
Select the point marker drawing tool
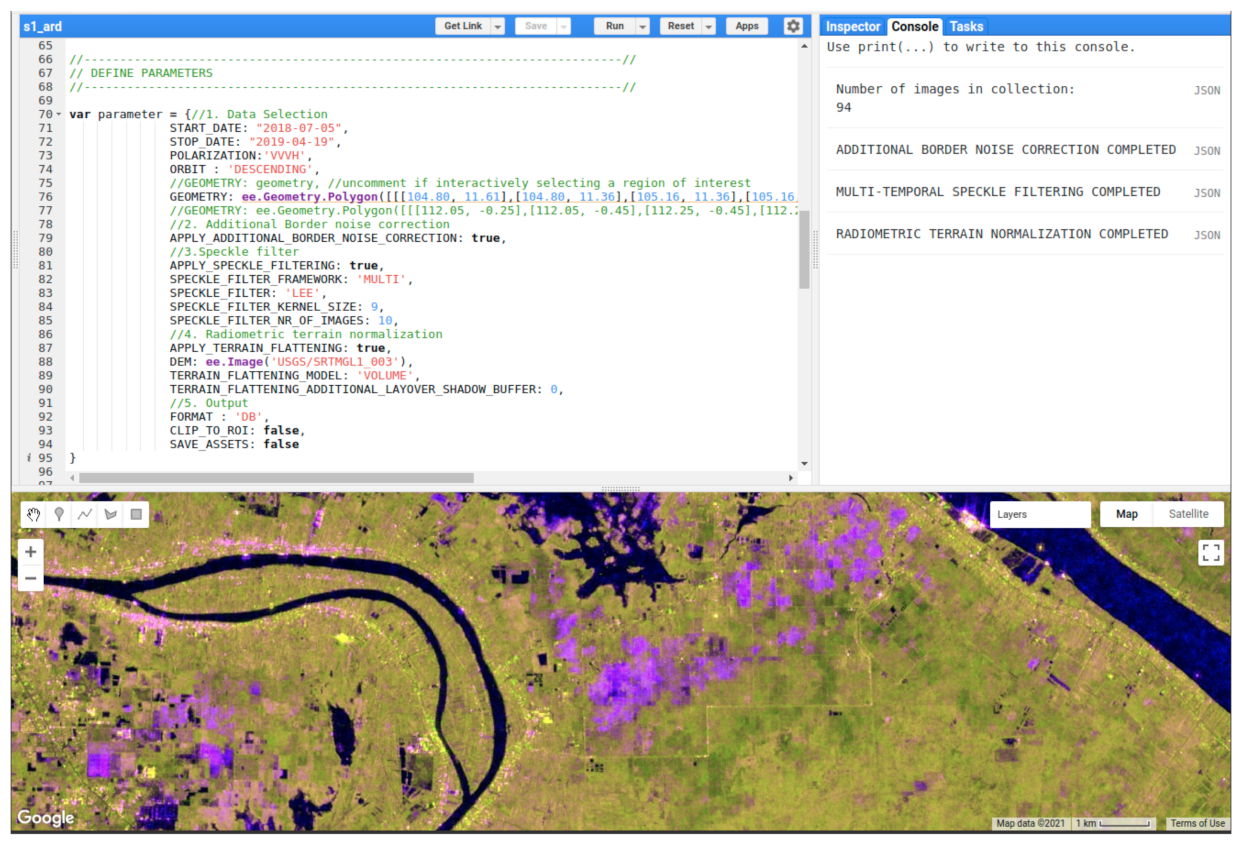pyautogui.click(x=59, y=514)
